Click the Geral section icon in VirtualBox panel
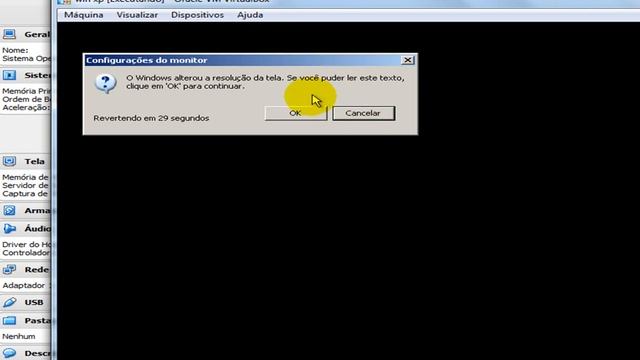The height and width of the screenshot is (360, 640). pyautogui.click(x=9, y=34)
